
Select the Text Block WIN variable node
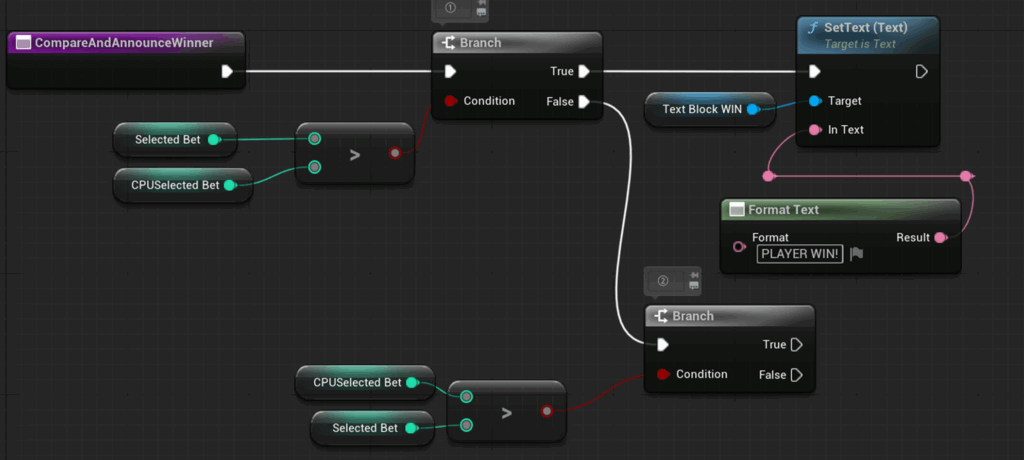(x=701, y=109)
